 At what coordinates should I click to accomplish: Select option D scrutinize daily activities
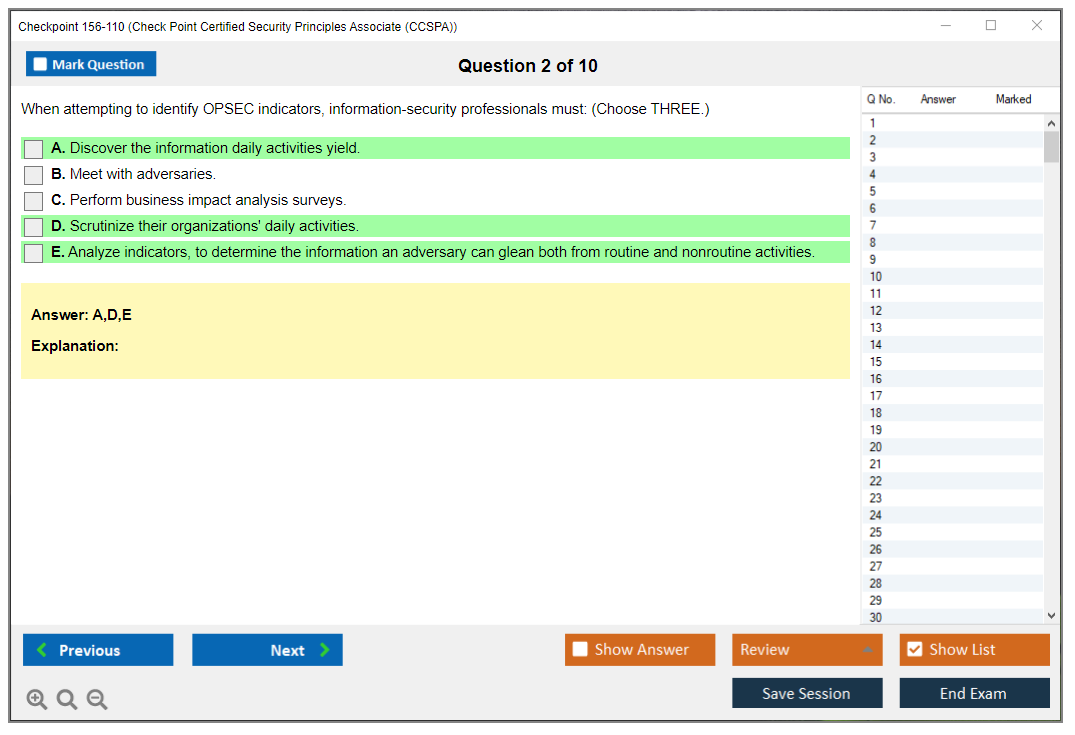click(x=34, y=227)
